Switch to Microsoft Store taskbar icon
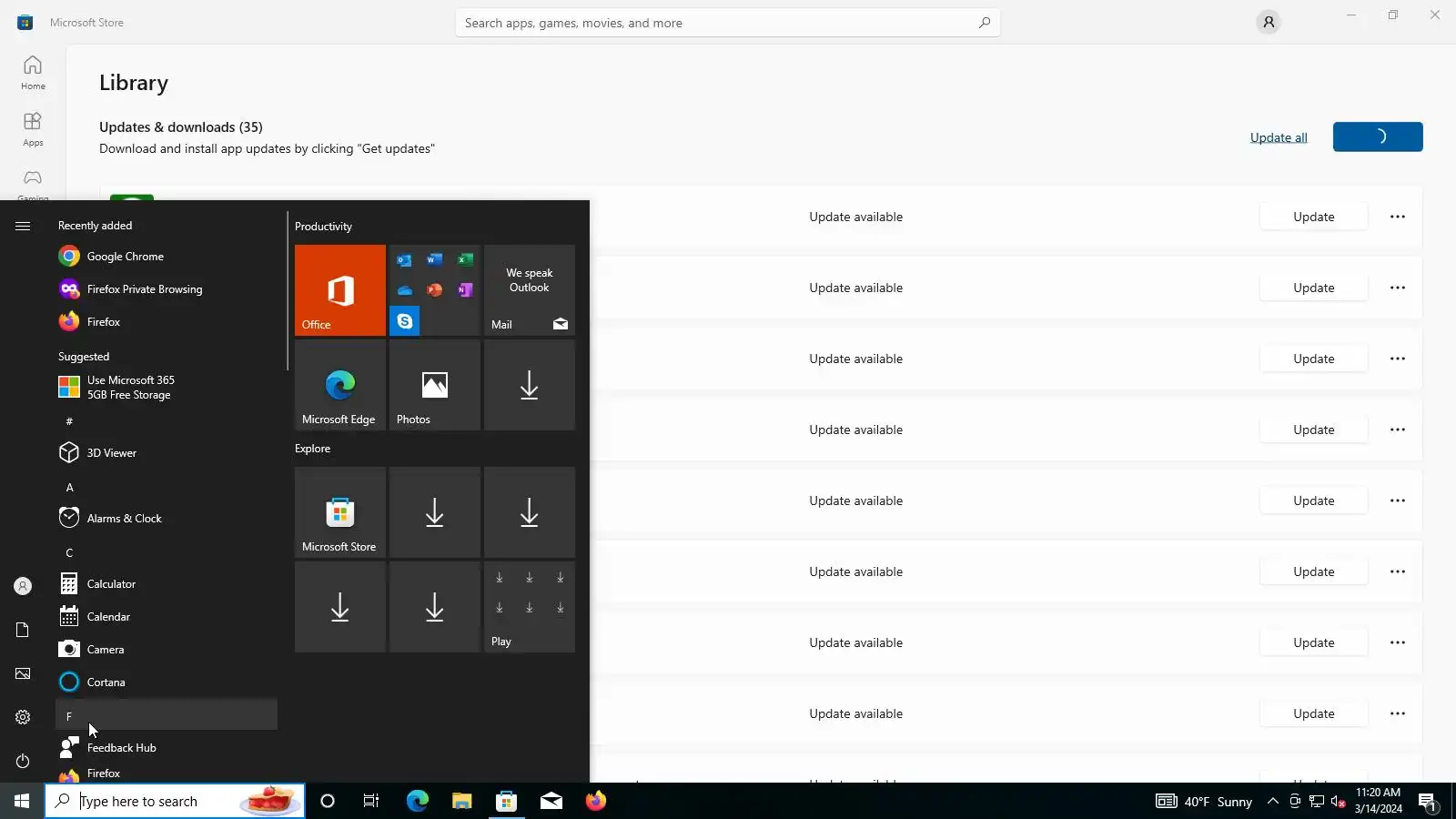Image resolution: width=1456 pixels, height=819 pixels. pyautogui.click(x=506, y=801)
